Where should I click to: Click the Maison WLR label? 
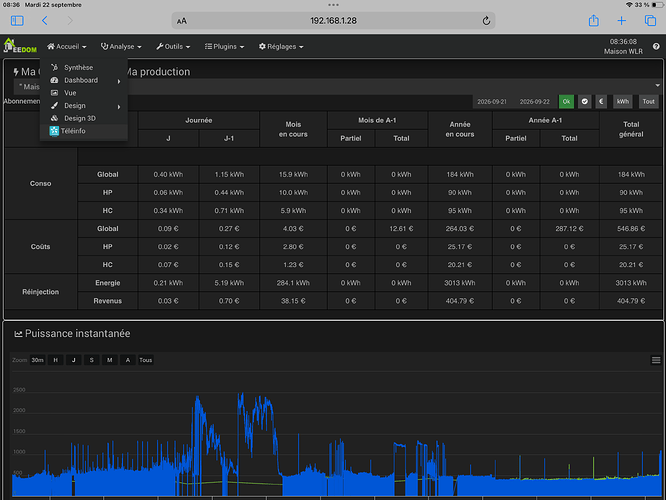coord(623,51)
